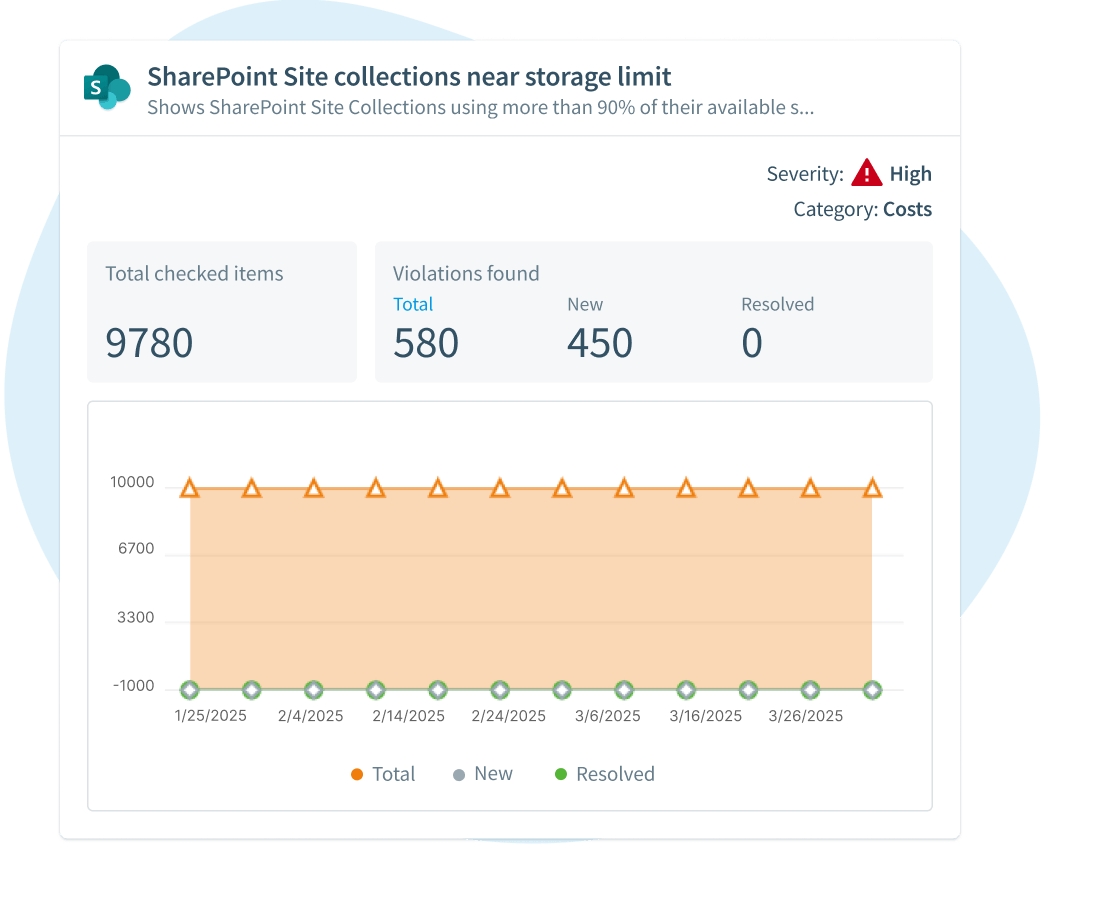Click the new violations value 450
The width and height of the screenshot is (1101, 906).
[x=600, y=343]
